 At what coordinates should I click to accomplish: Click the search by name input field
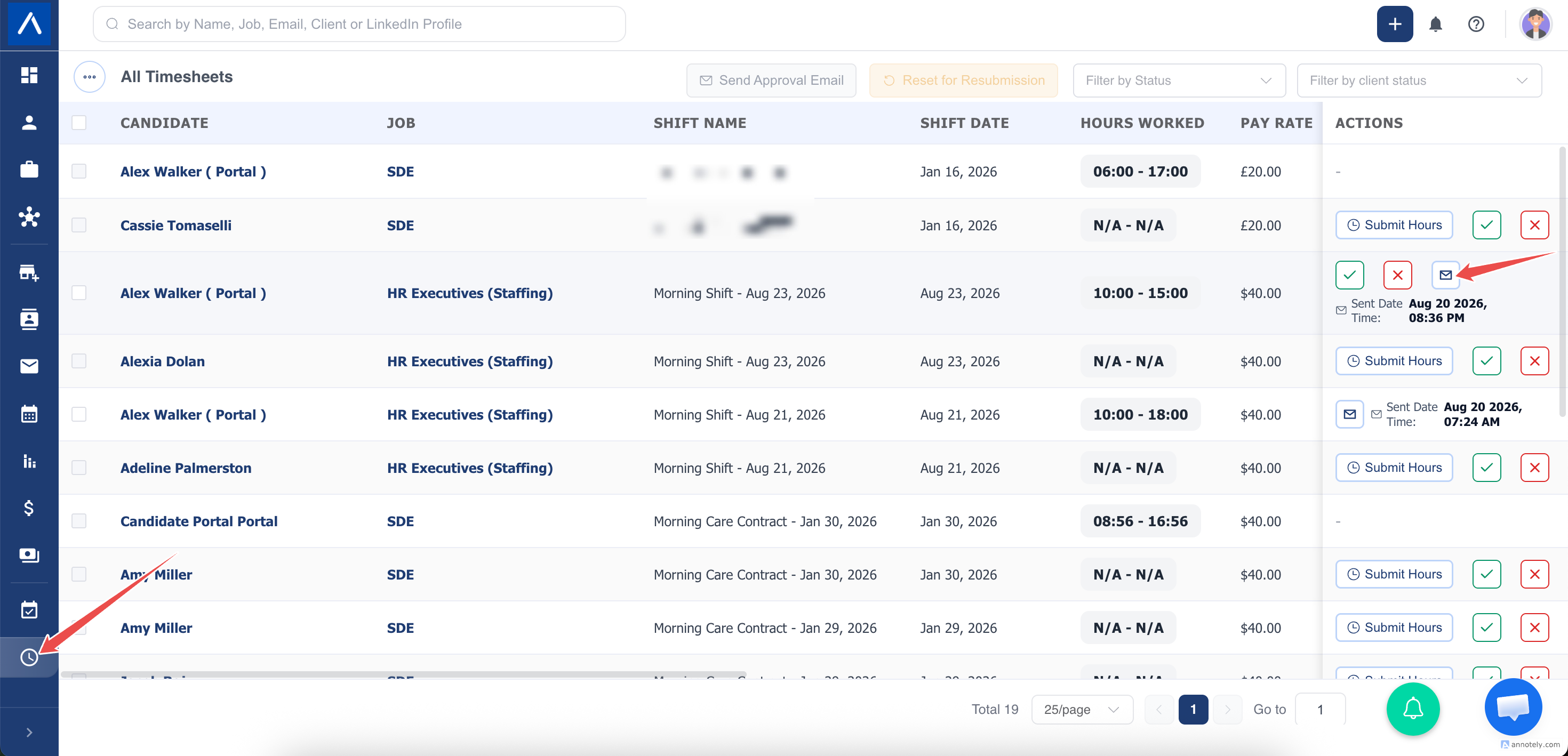(x=359, y=25)
